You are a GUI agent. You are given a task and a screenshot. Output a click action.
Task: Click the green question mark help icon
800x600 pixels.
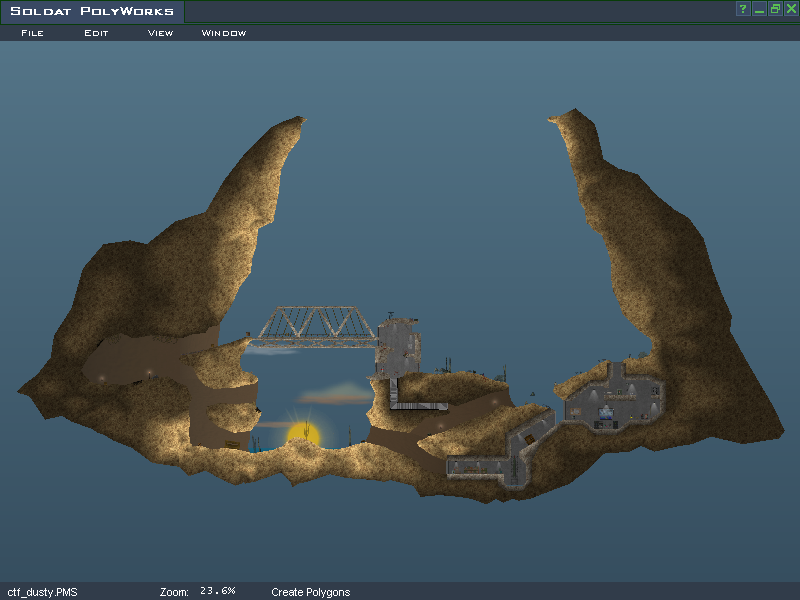pos(743,9)
